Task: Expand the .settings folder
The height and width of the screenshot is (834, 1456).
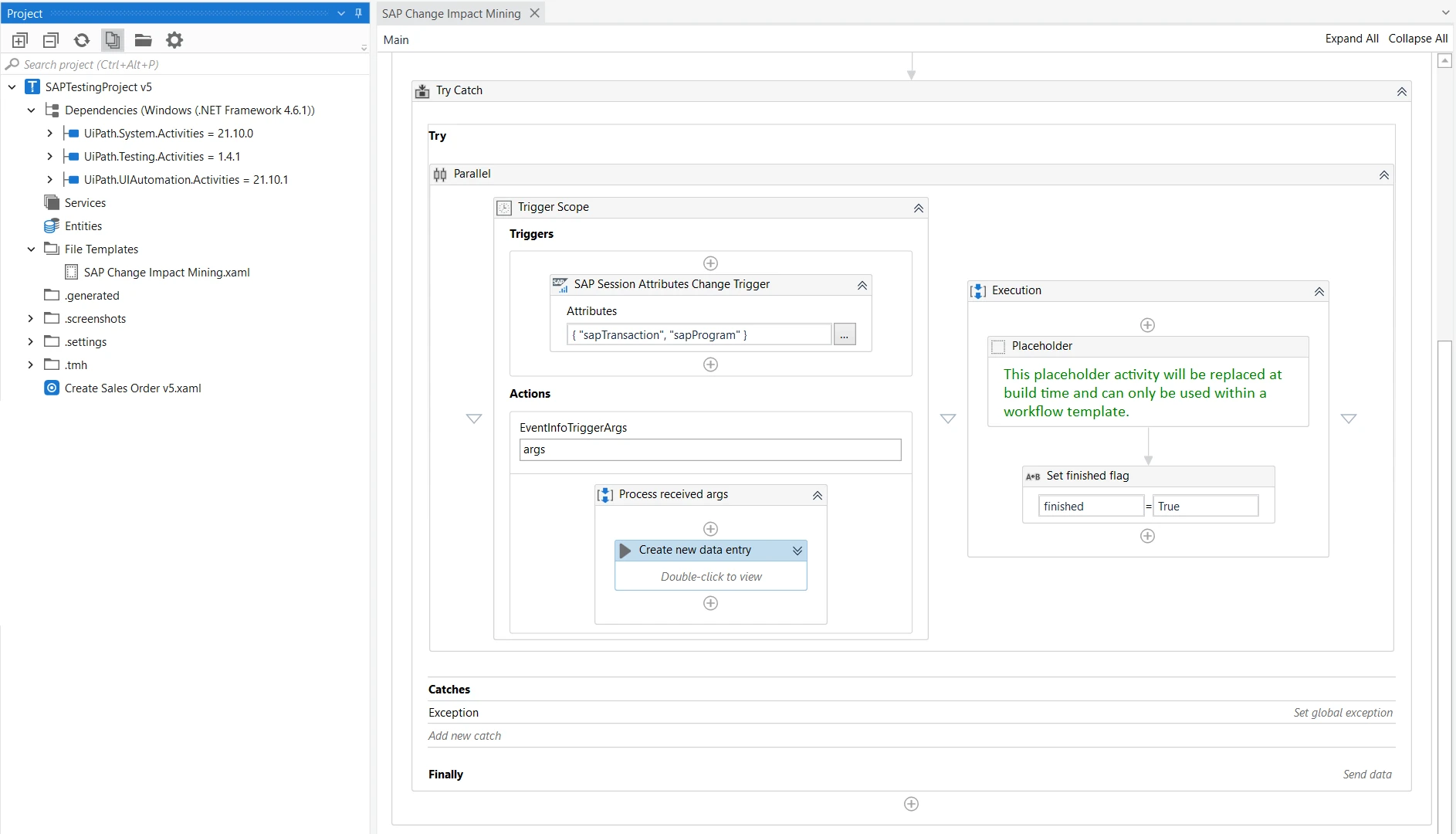Action: (31, 342)
